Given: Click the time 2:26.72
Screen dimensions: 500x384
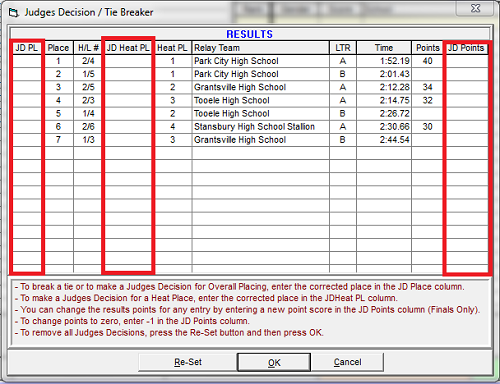Looking at the screenshot, I should pyautogui.click(x=395, y=113).
